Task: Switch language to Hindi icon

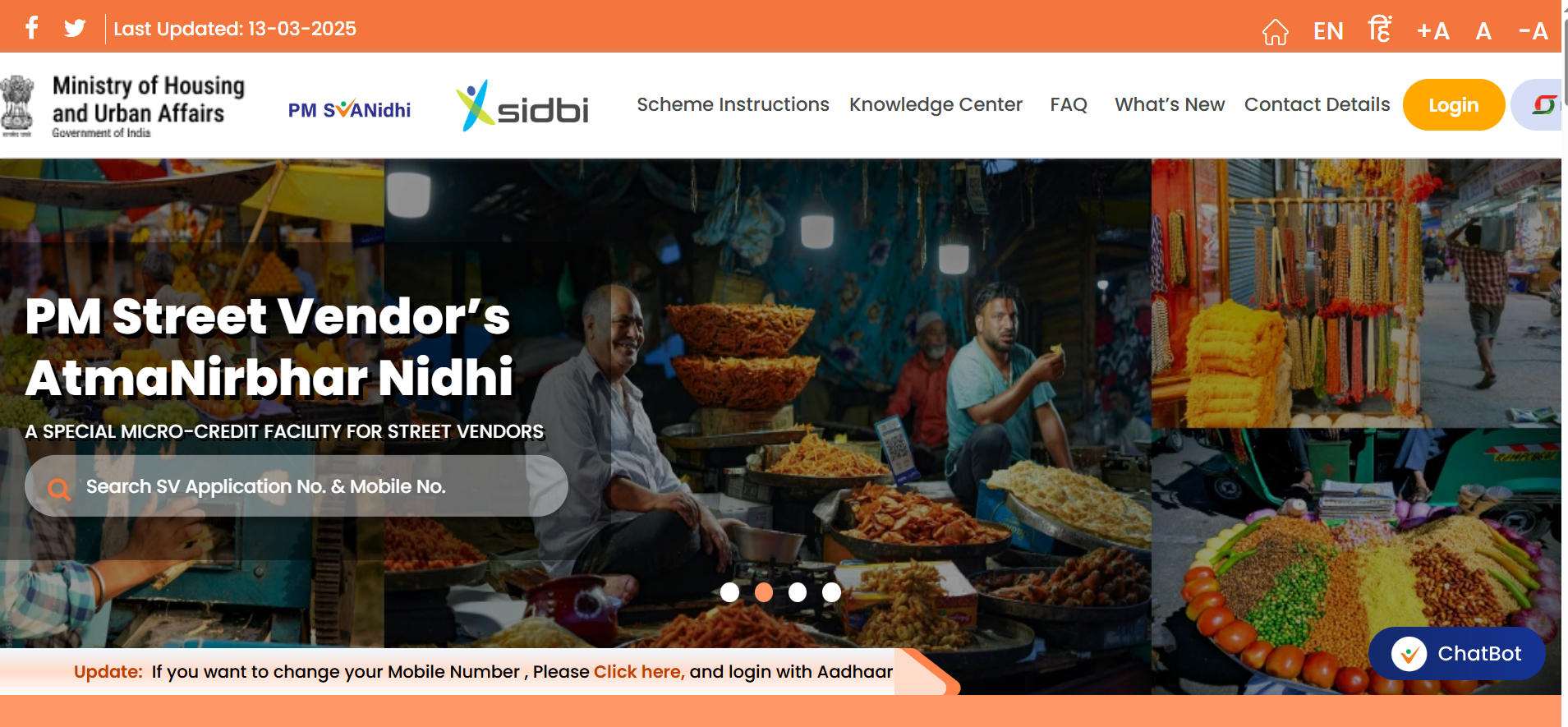Action: [x=1379, y=29]
